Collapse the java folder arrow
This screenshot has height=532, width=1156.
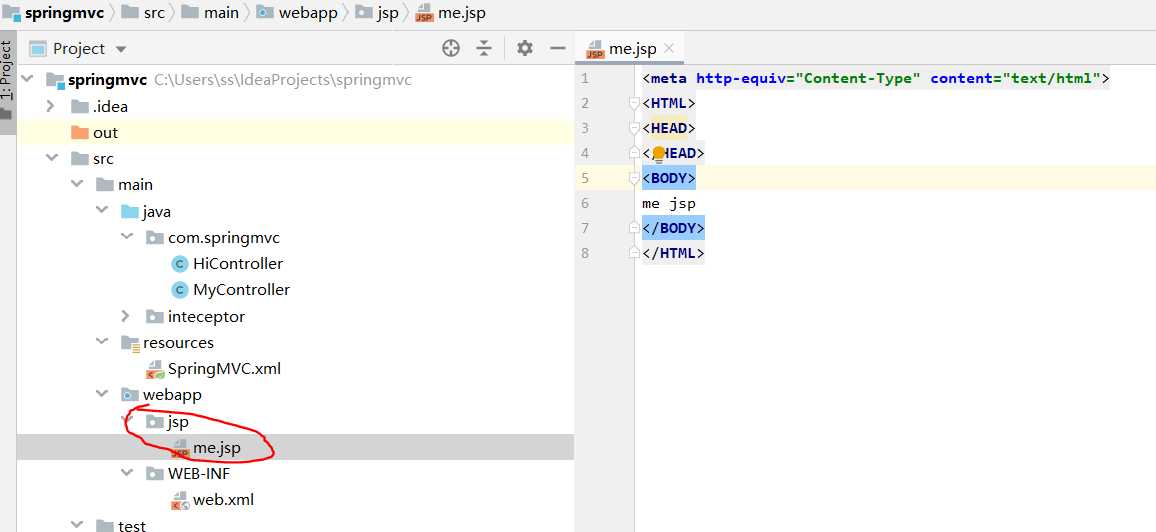coord(102,211)
